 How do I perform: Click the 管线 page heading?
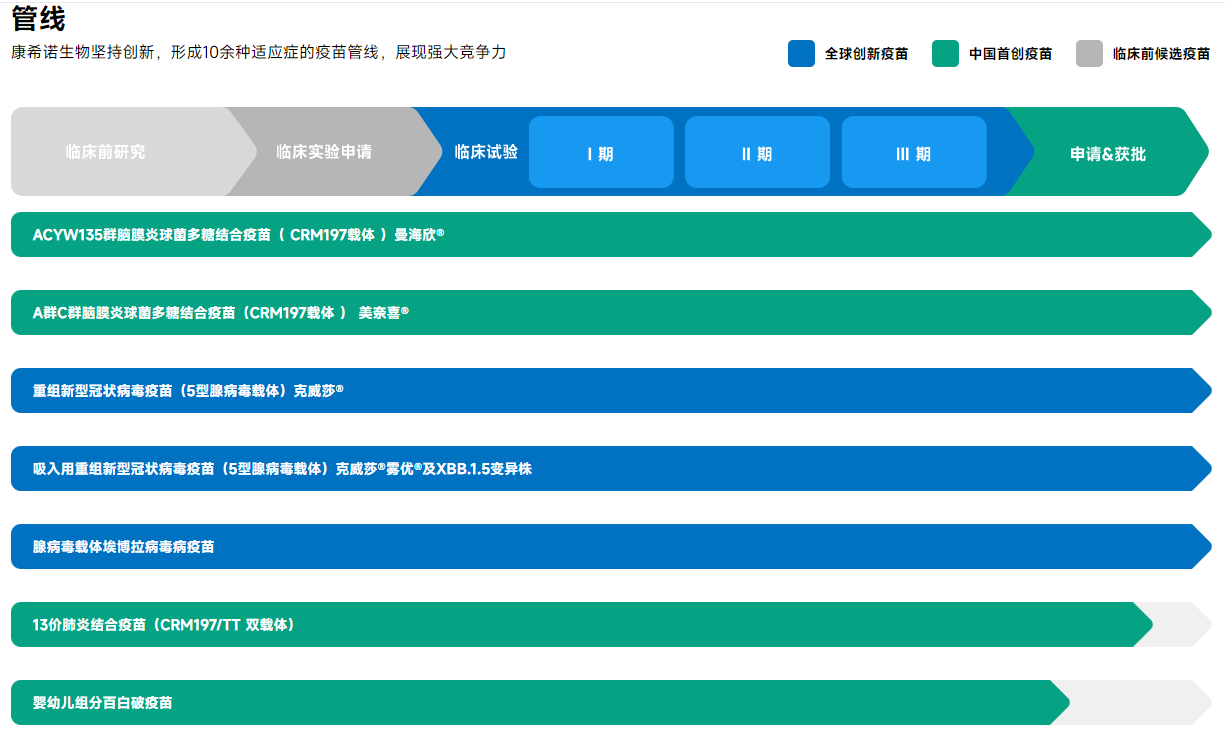(x=38, y=17)
